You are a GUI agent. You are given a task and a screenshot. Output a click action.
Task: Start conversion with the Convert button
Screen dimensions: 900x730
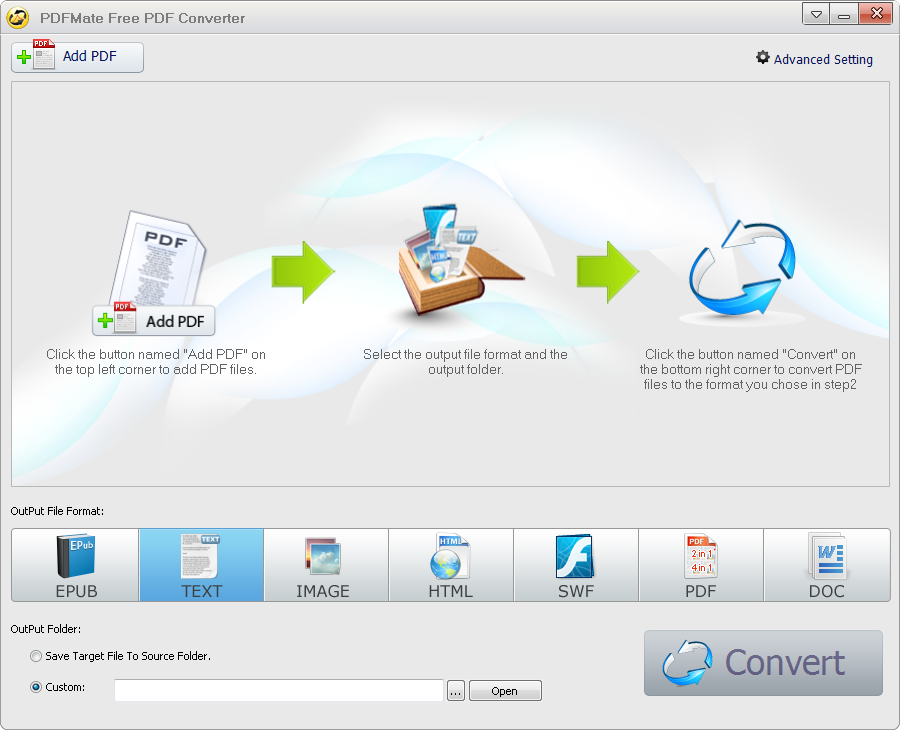pos(763,663)
